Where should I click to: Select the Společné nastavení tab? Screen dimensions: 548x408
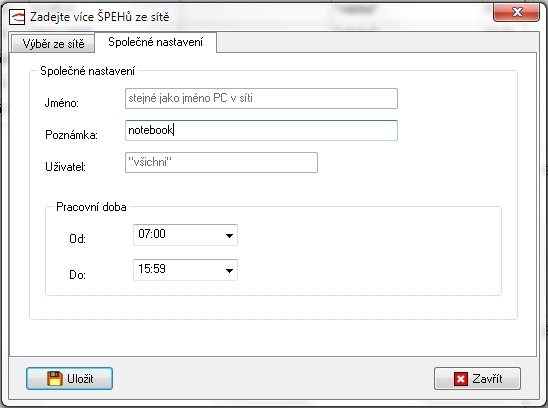point(155,42)
